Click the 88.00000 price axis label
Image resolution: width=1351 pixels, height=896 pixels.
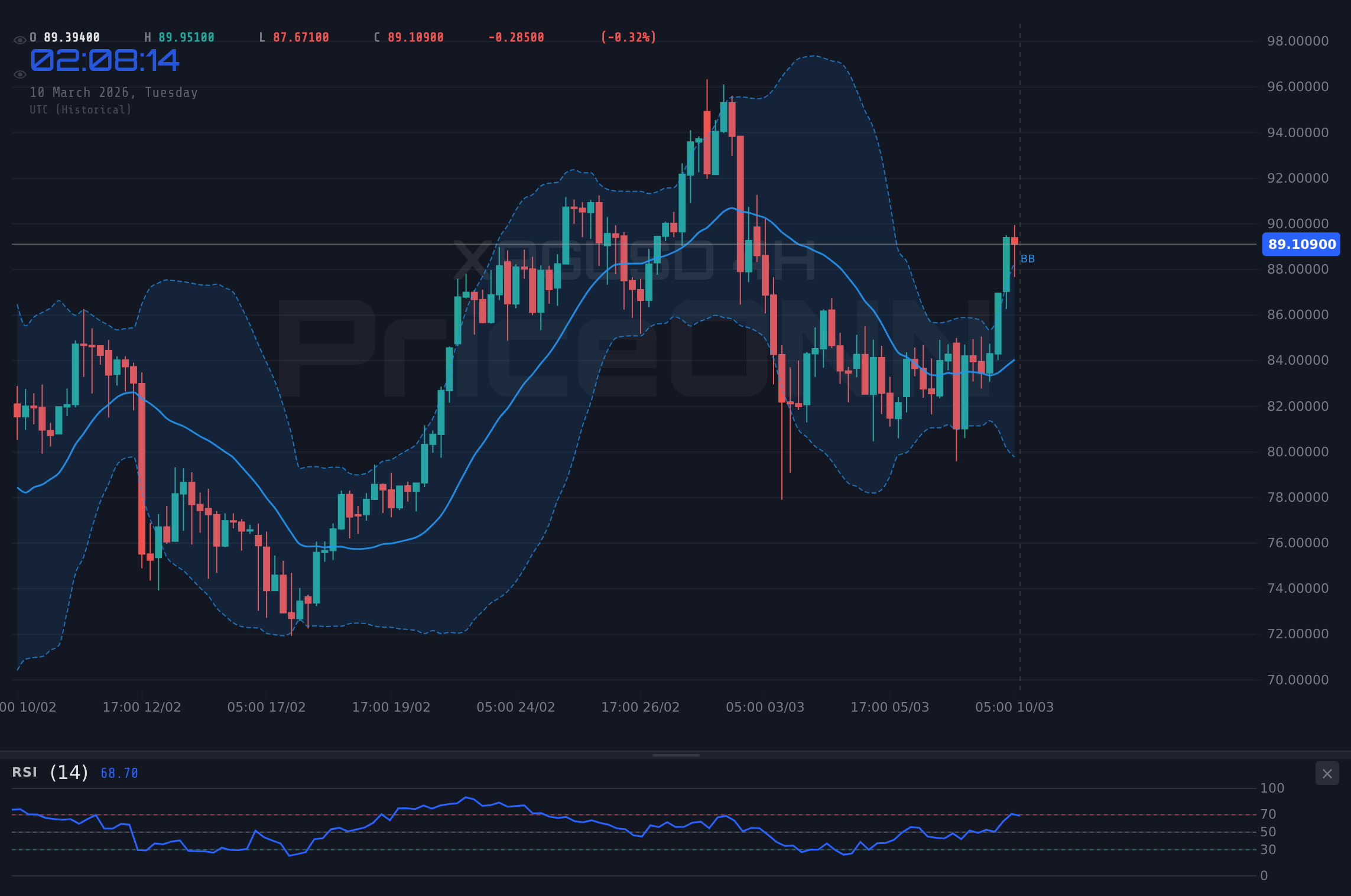(1298, 270)
